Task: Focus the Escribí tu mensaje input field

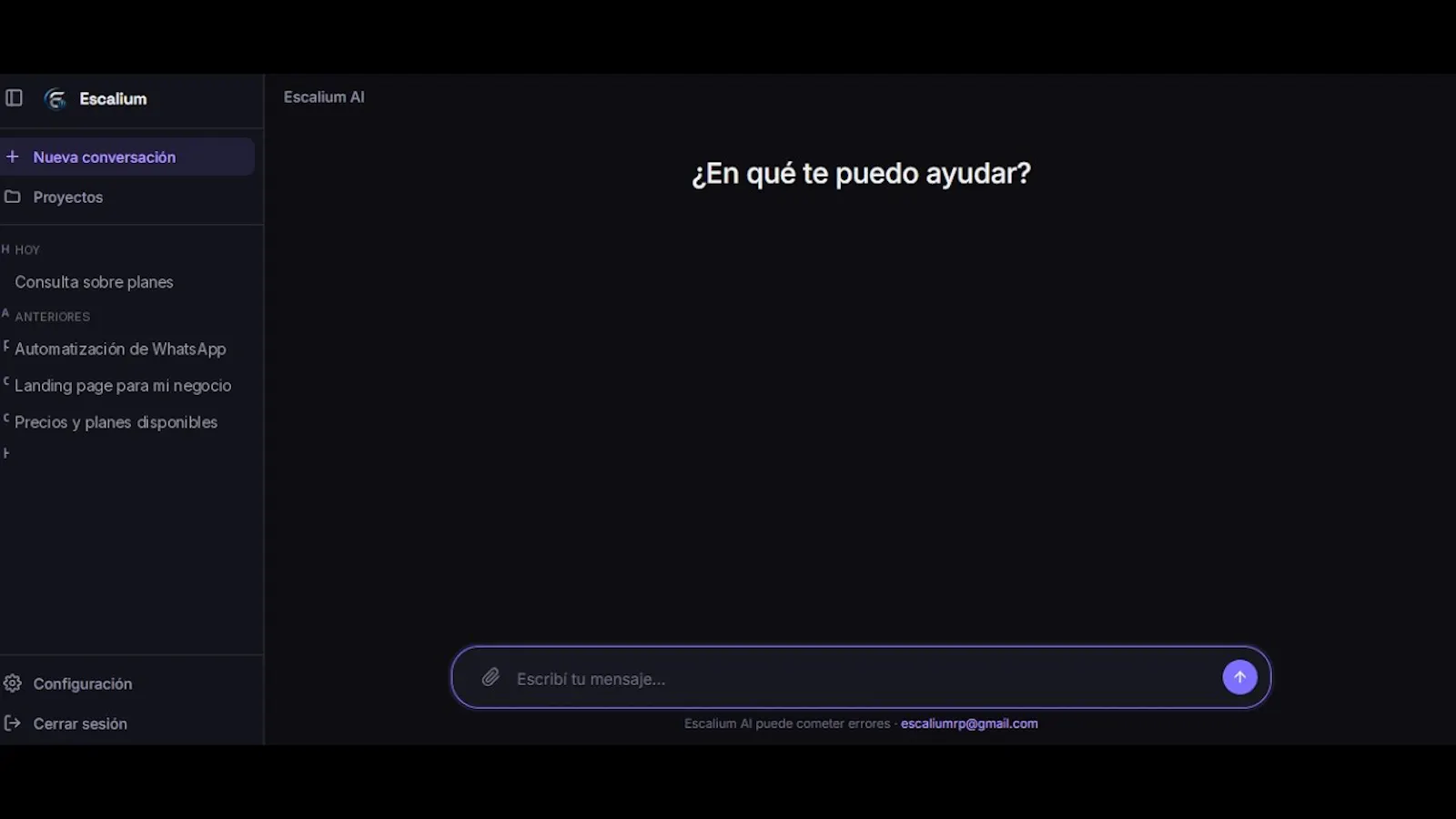Action: 861,678
